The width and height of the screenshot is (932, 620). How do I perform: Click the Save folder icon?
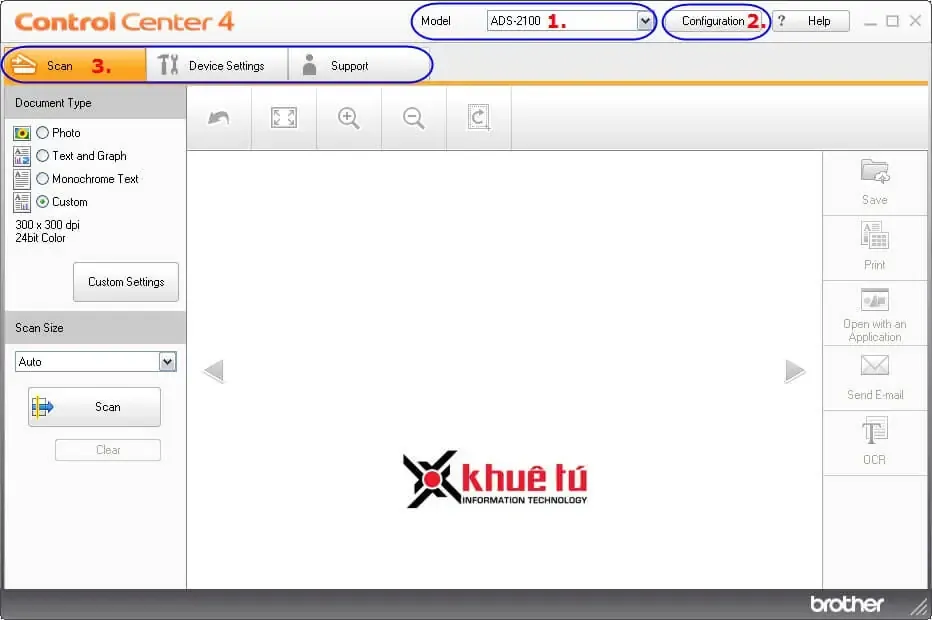click(x=874, y=172)
